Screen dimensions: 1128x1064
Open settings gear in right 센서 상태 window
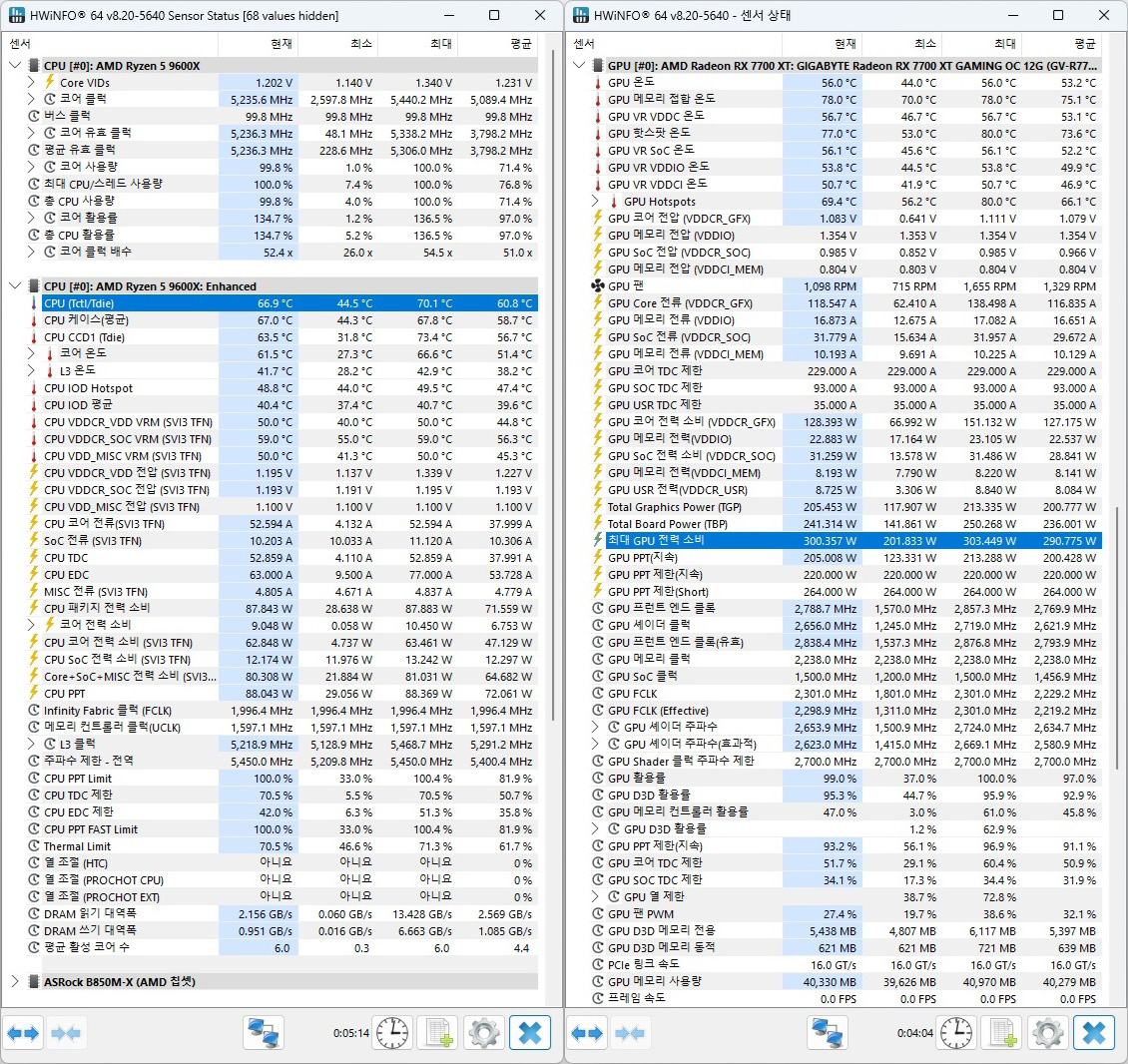(1048, 1034)
